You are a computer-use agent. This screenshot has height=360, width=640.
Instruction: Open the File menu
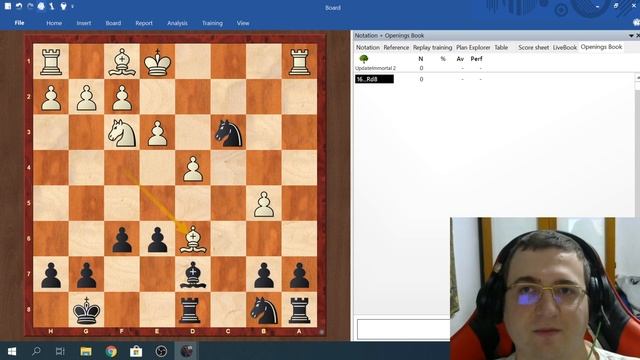coord(19,23)
